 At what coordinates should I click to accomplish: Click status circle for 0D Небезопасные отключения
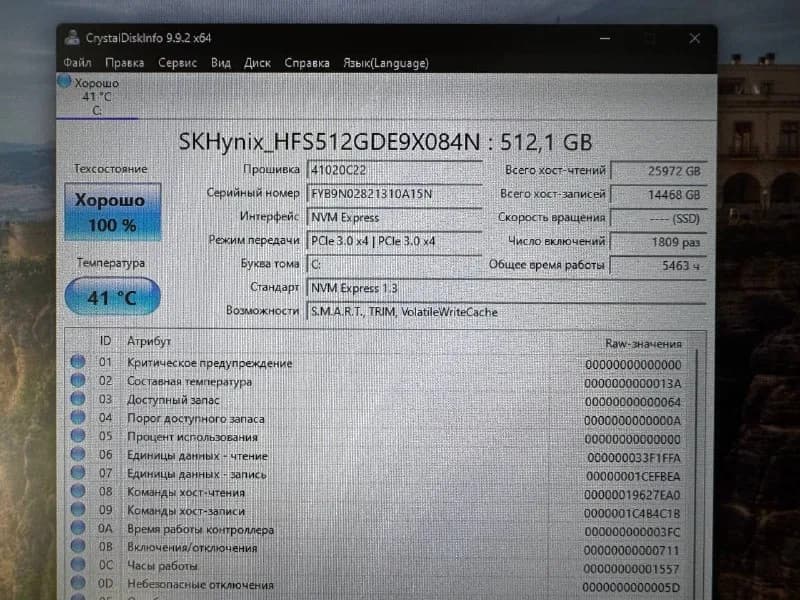tap(78, 583)
